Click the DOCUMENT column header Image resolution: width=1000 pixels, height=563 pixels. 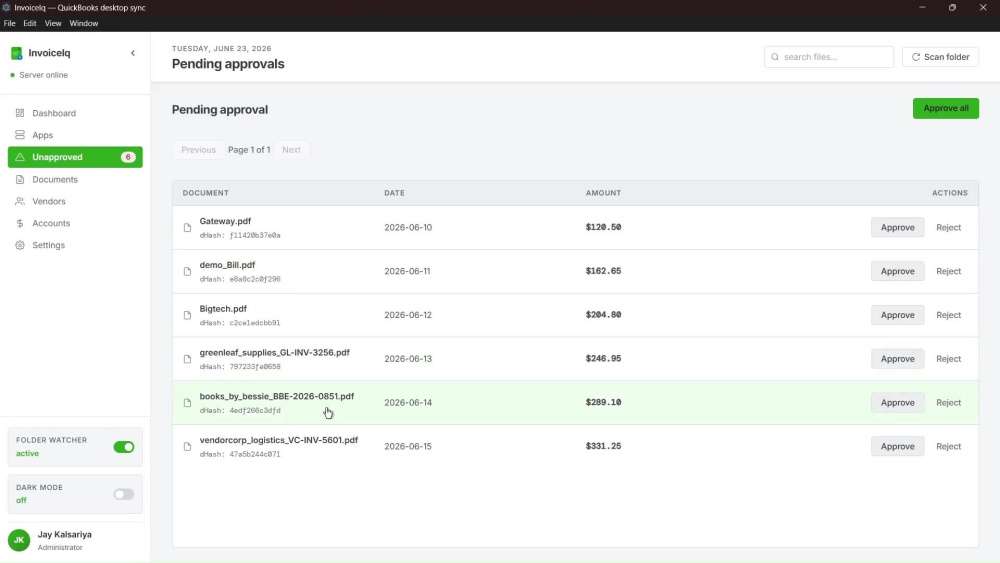tap(205, 193)
